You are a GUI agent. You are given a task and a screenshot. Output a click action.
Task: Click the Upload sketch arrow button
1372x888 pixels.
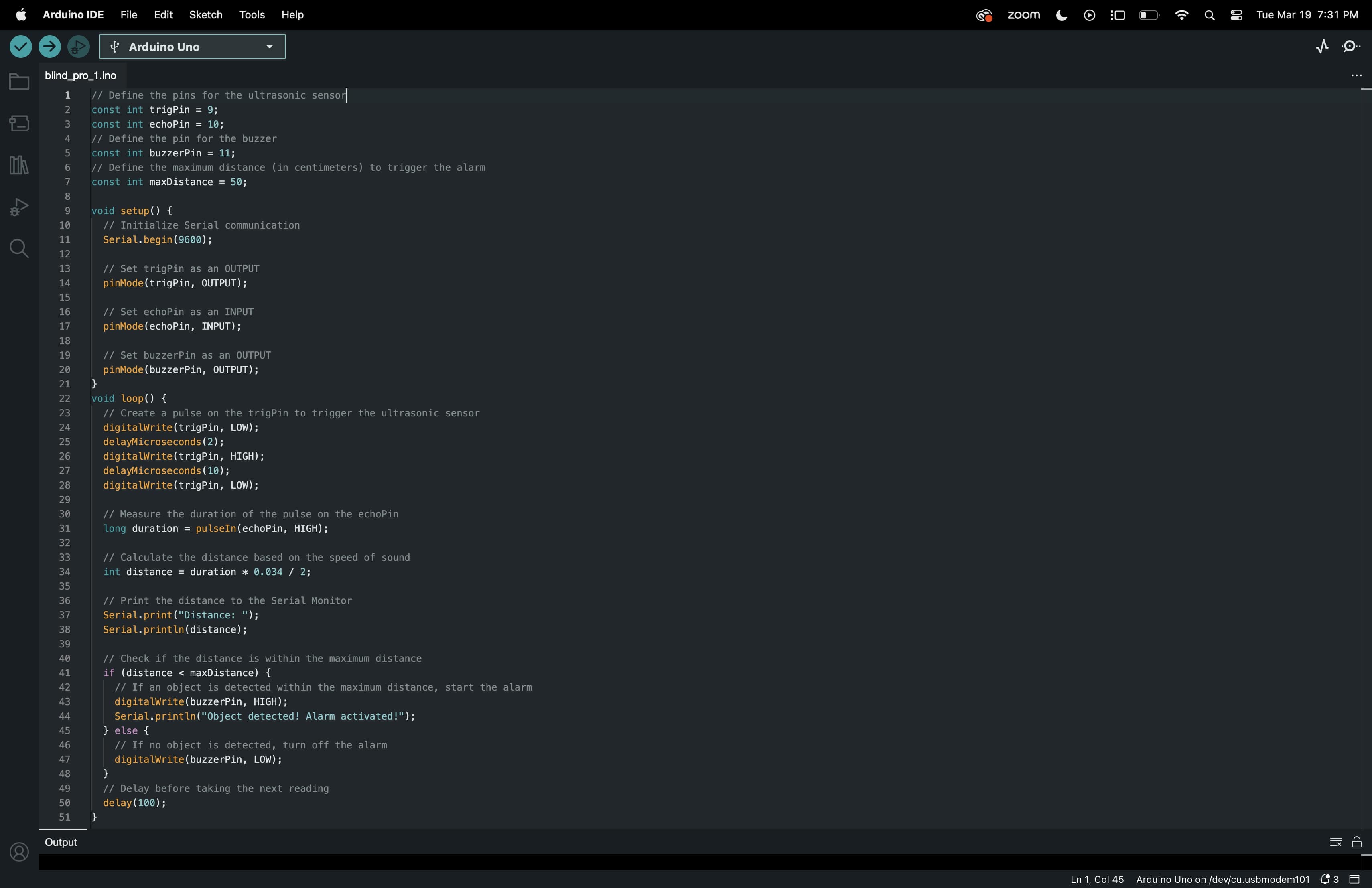tap(50, 47)
